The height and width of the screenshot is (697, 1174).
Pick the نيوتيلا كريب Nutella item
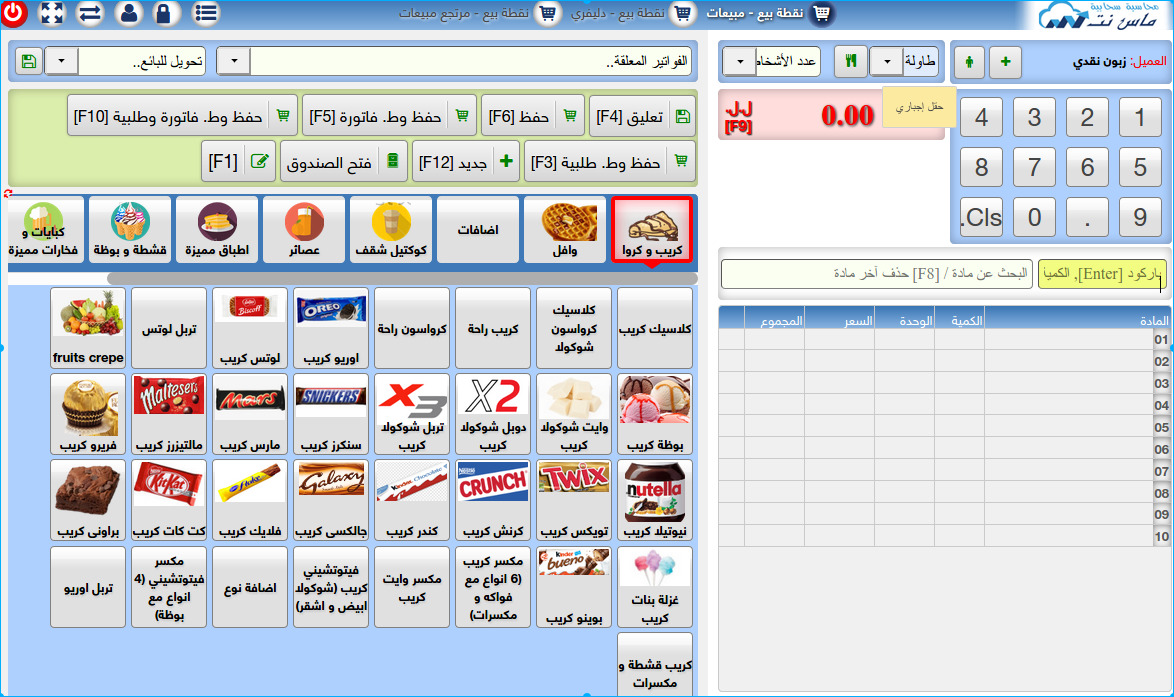[x=655, y=500]
